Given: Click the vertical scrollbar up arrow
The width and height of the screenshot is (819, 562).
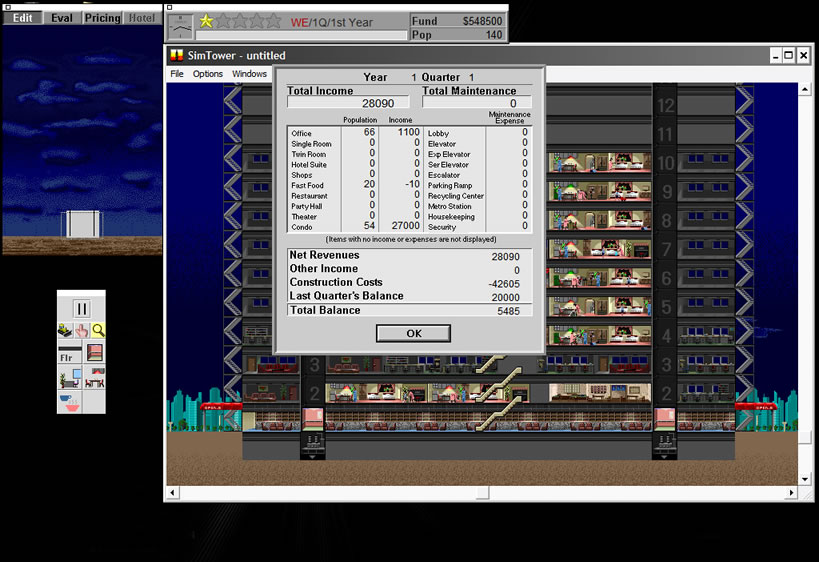Looking at the screenshot, I should [x=805, y=91].
